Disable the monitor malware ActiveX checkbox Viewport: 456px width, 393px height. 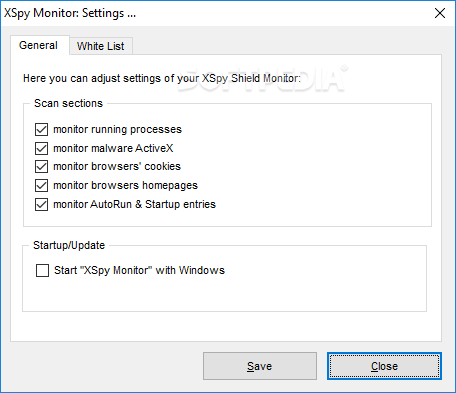(41, 148)
